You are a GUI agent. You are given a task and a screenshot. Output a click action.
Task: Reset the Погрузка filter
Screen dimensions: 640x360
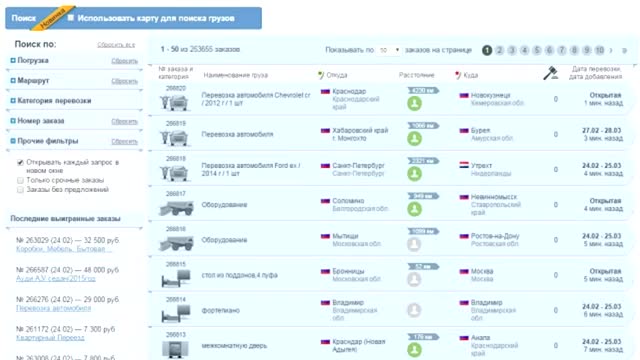[x=124, y=61]
